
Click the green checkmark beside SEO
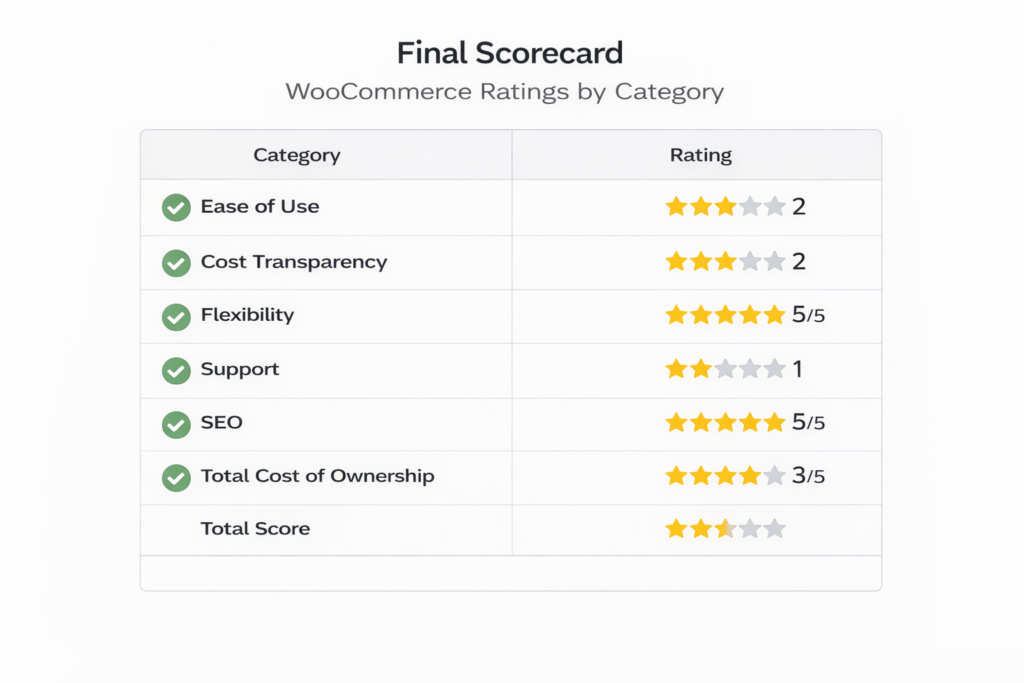176,424
